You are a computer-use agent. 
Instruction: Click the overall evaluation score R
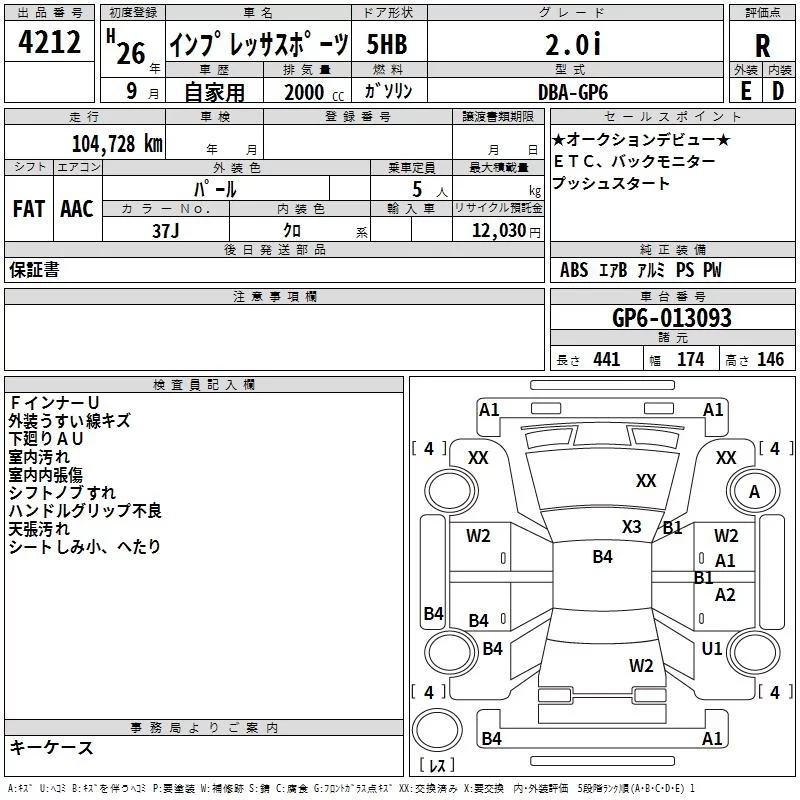(x=762, y=46)
